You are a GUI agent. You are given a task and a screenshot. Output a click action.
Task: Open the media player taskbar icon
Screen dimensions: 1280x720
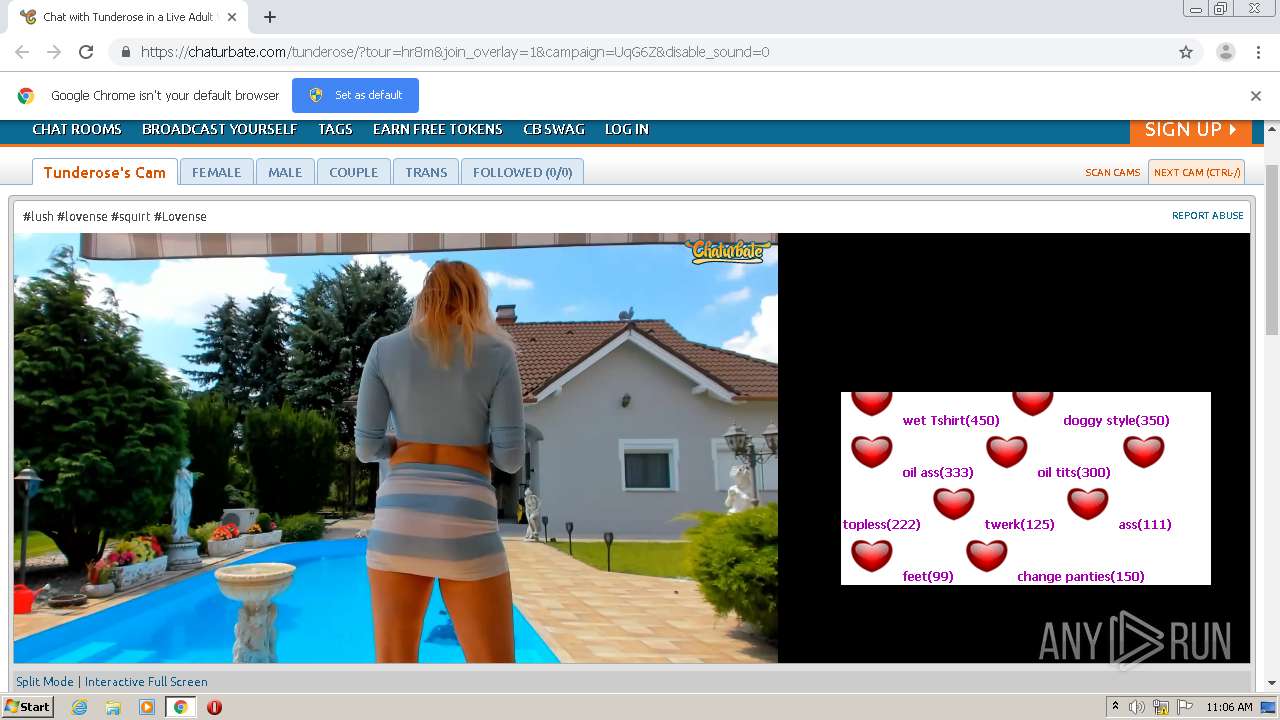(x=147, y=707)
